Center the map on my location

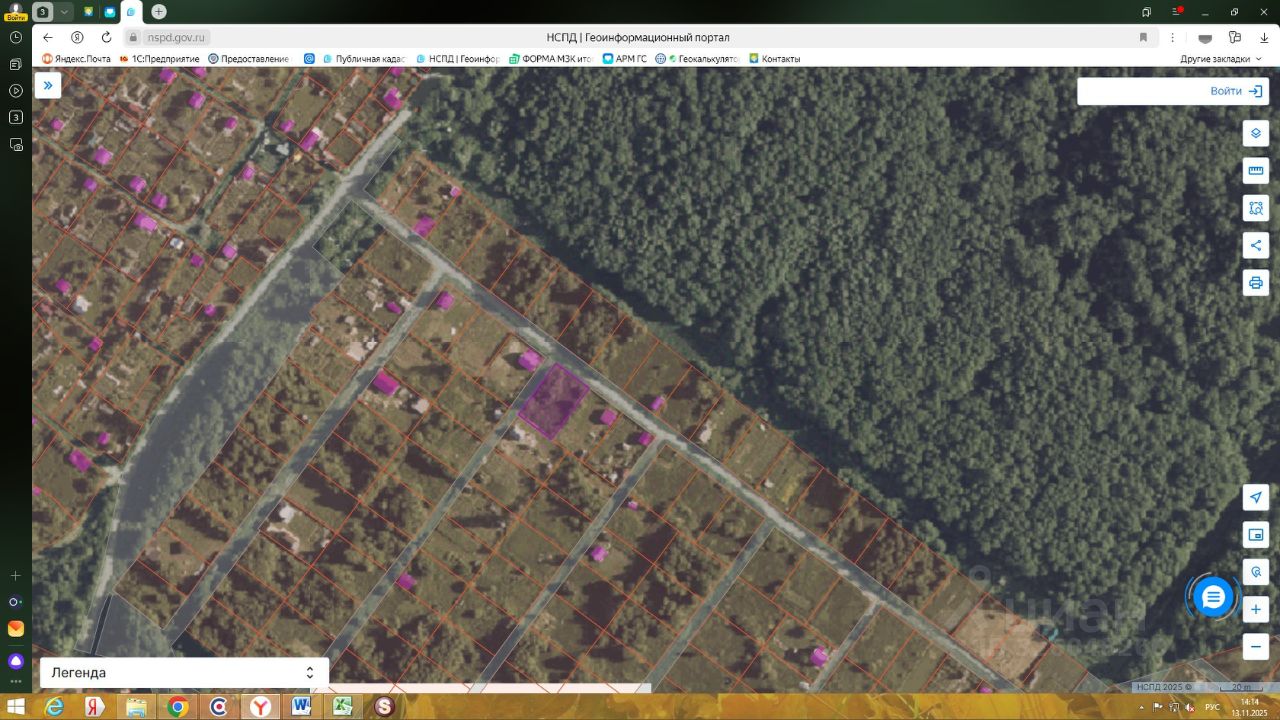(x=1256, y=497)
